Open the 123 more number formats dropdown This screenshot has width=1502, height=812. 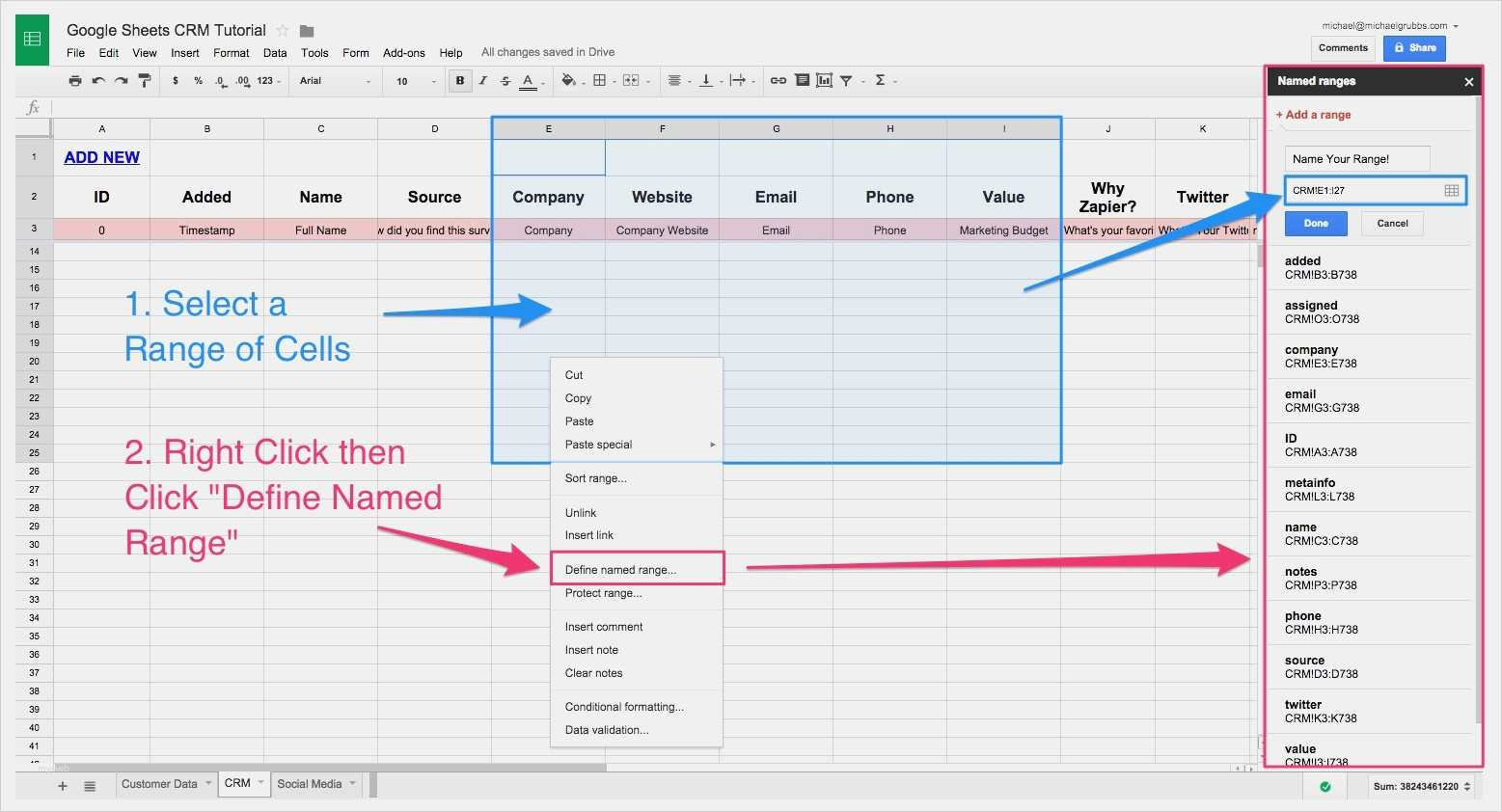pyautogui.click(x=269, y=81)
